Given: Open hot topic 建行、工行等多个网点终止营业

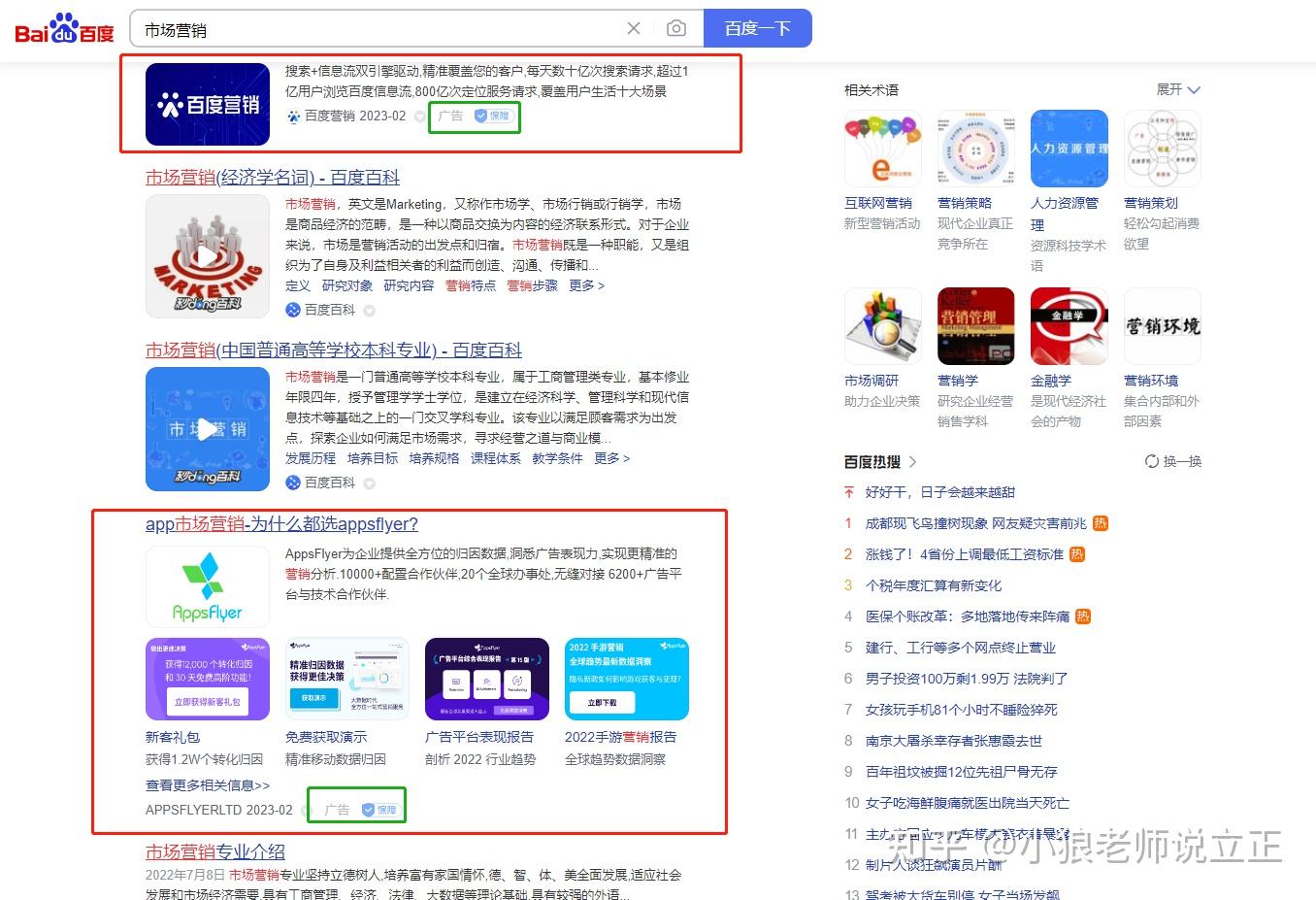Looking at the screenshot, I should (961, 648).
